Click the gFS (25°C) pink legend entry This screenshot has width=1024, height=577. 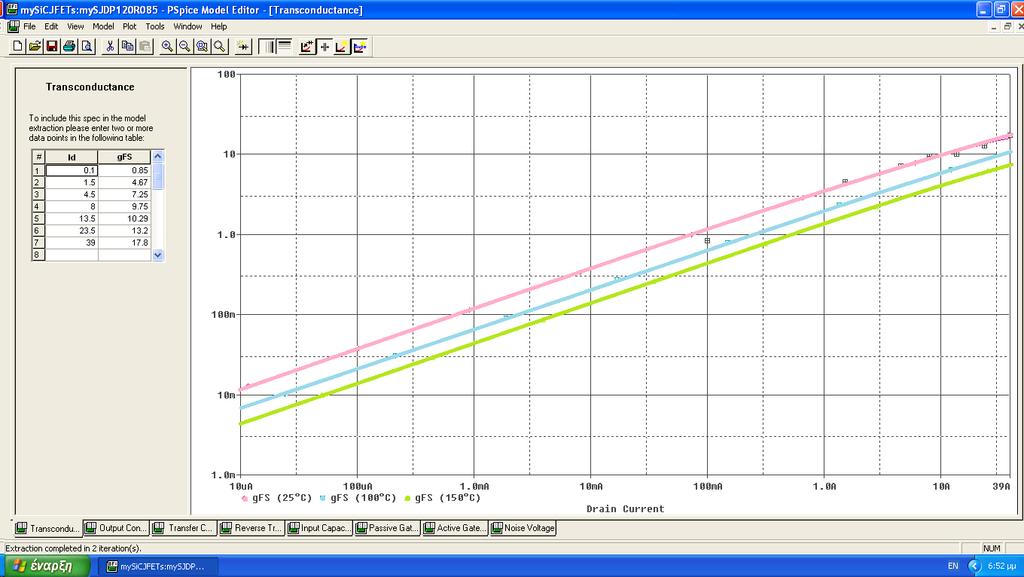(x=277, y=498)
